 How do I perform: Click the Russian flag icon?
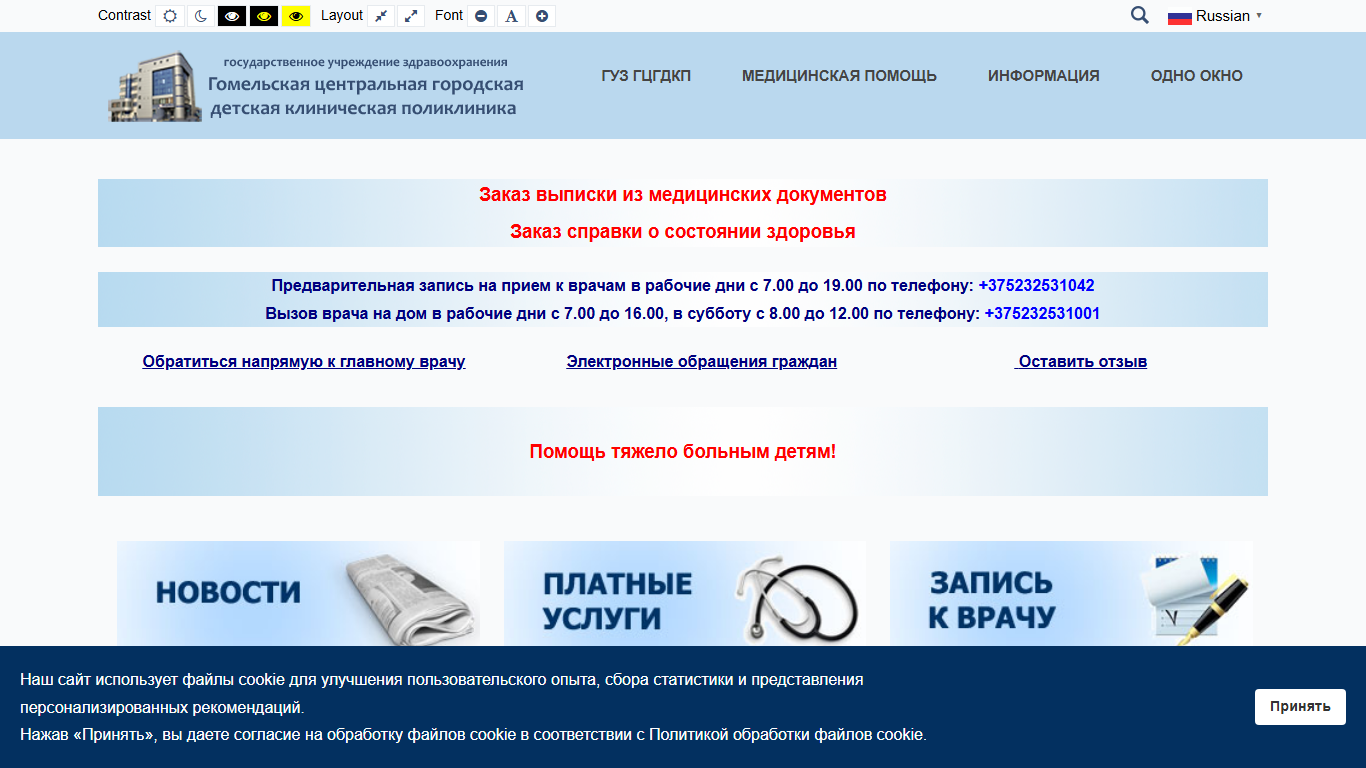(x=1180, y=17)
